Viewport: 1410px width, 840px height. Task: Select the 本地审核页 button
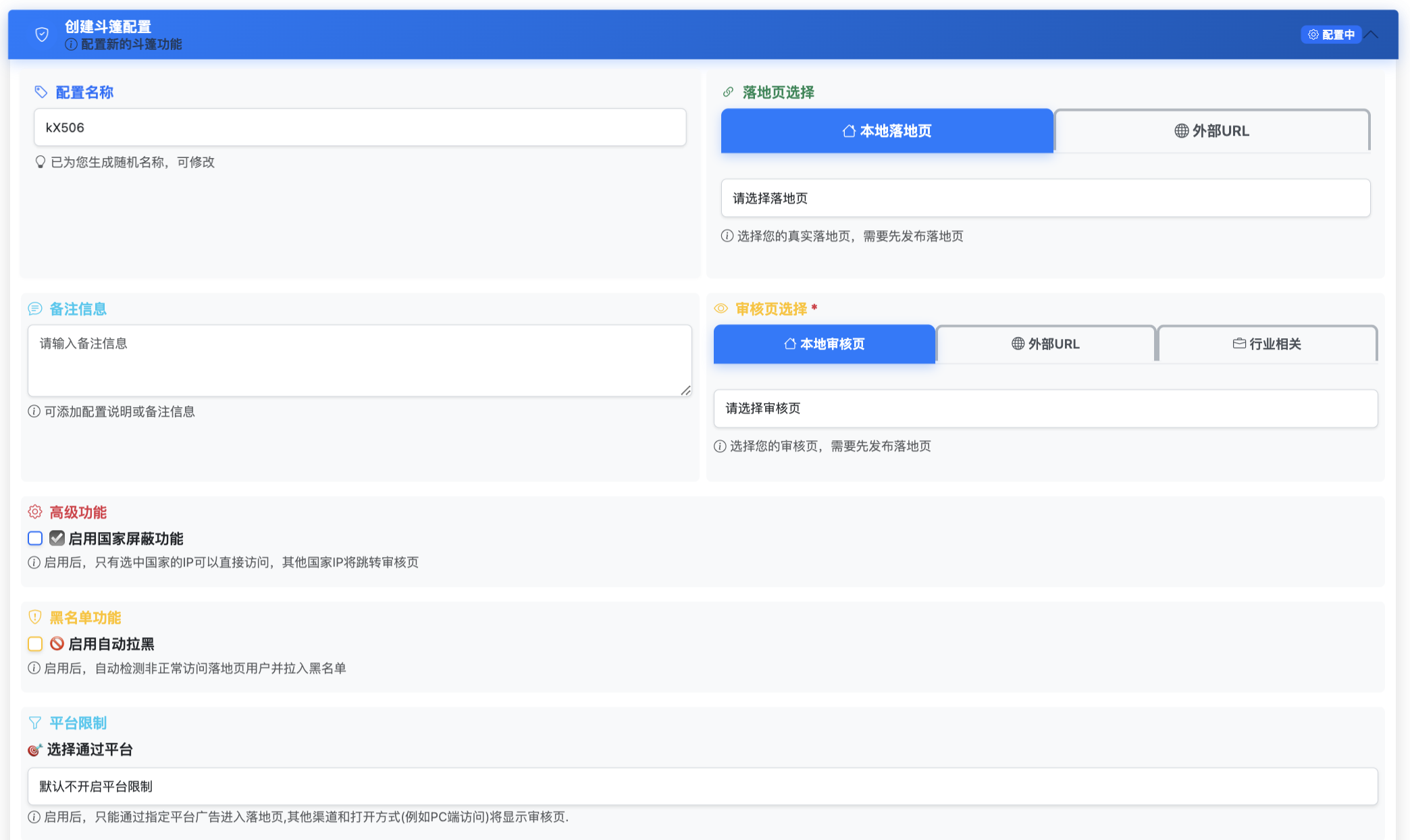click(824, 344)
